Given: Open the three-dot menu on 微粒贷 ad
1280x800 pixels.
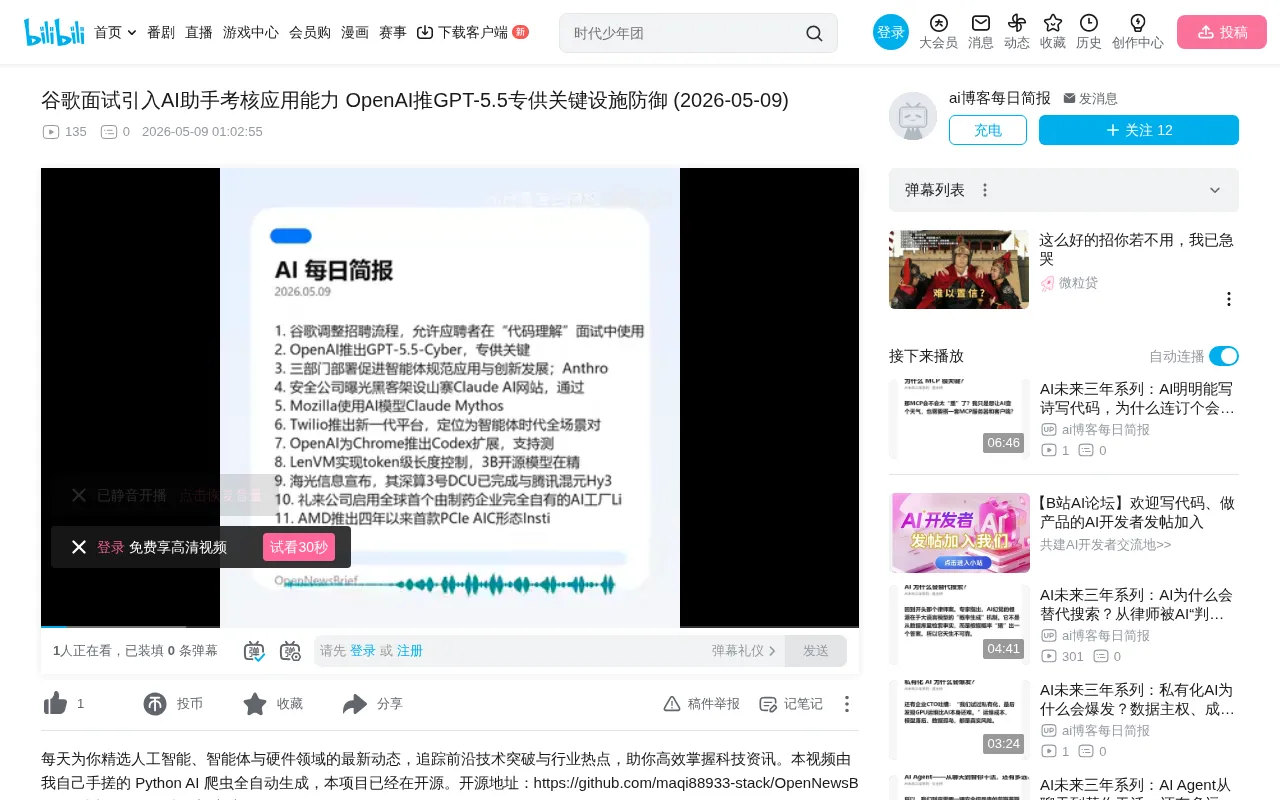Looking at the screenshot, I should (1229, 299).
